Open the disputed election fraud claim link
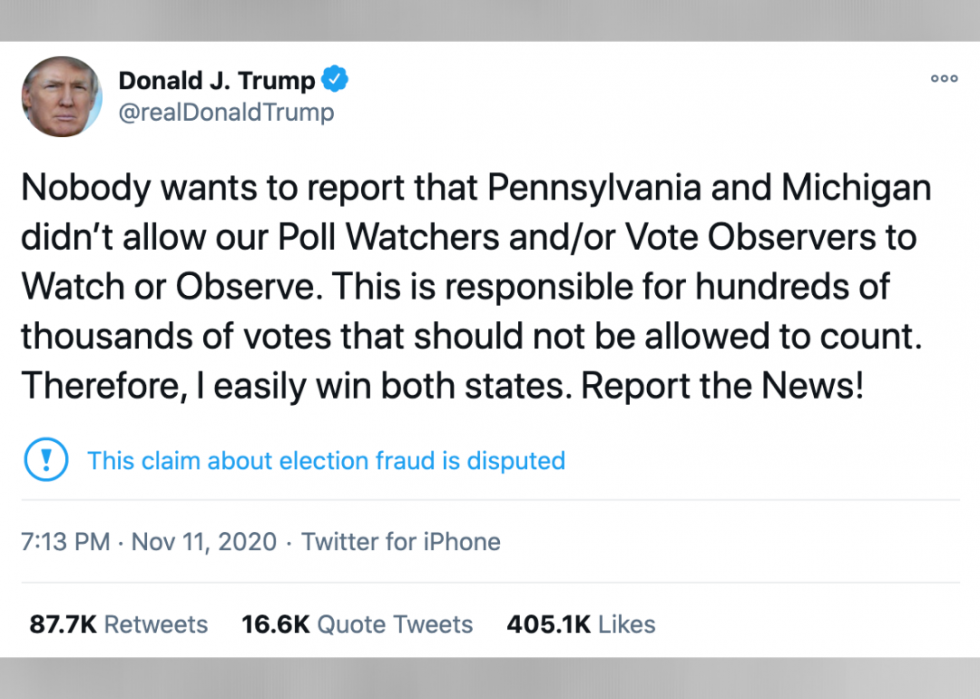Screen dimensions: 980x699 tap(326, 460)
